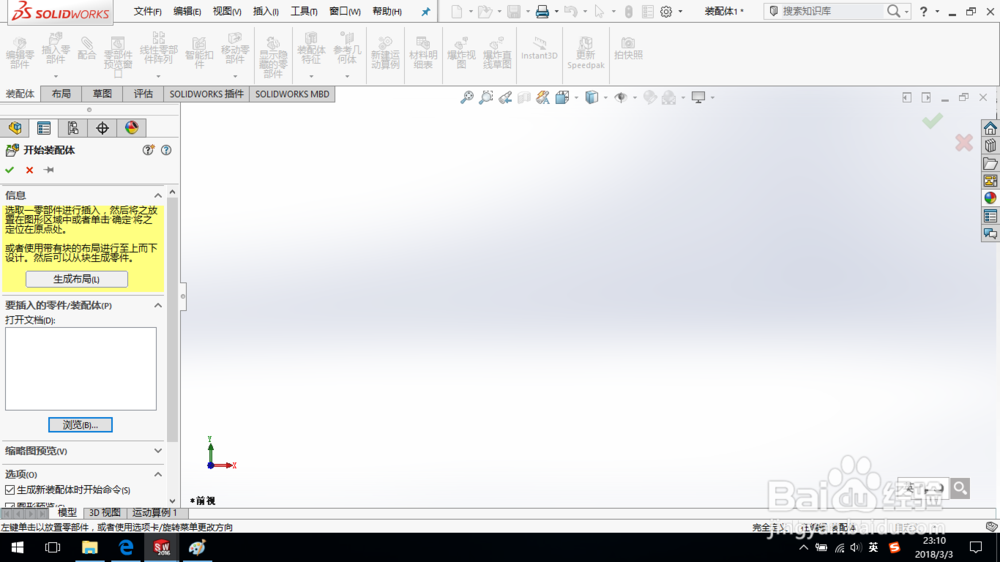Click the 显示隐藏的零部件 icon

click(x=273, y=57)
